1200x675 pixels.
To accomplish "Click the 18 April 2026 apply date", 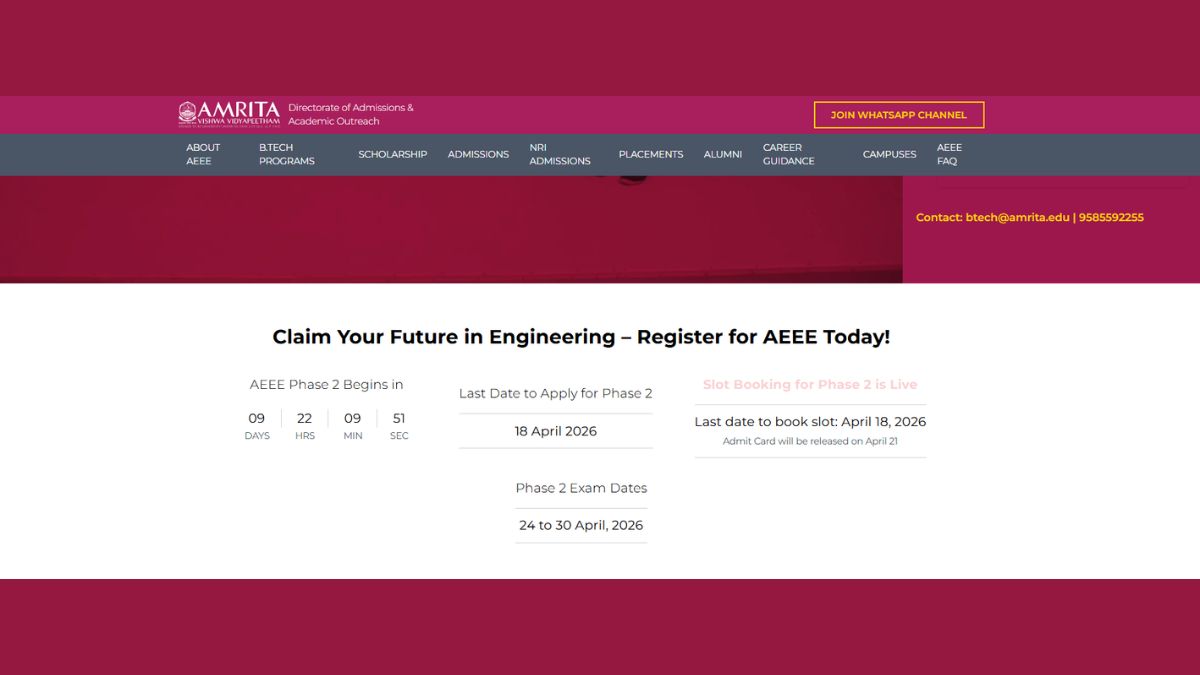I will pyautogui.click(x=556, y=431).
